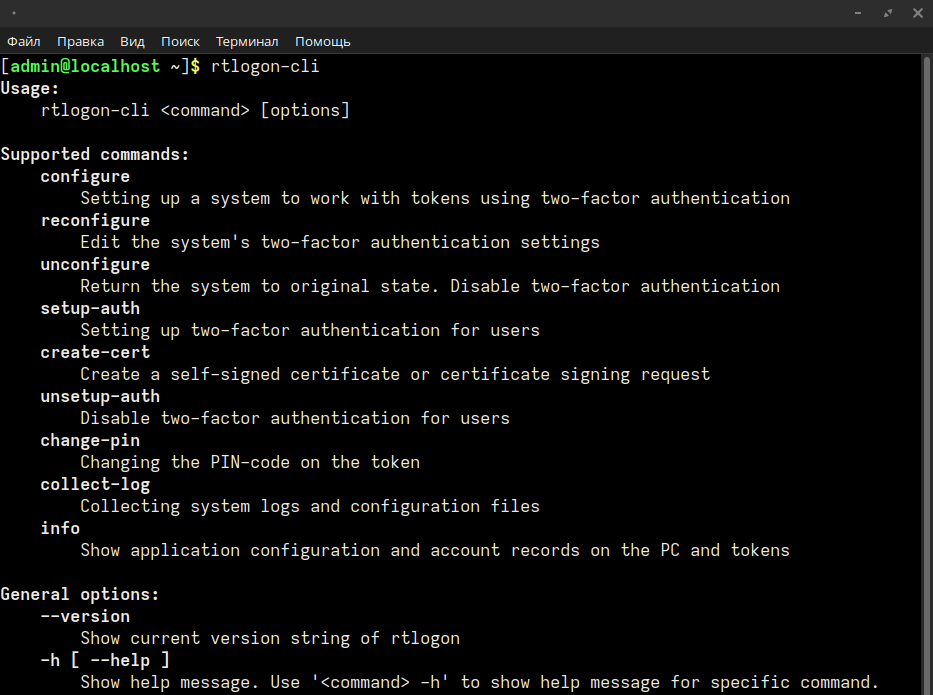Close the terminal window

[x=916, y=13]
